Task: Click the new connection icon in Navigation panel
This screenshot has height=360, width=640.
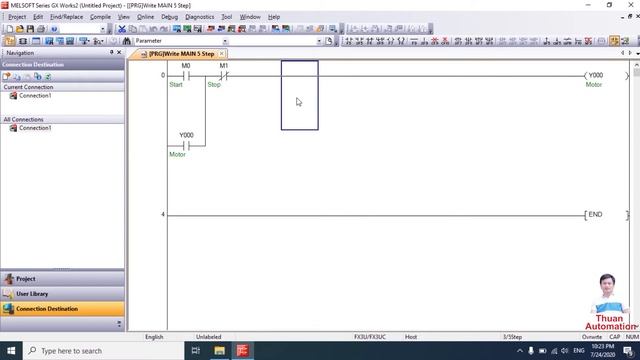Action: click(x=7, y=76)
